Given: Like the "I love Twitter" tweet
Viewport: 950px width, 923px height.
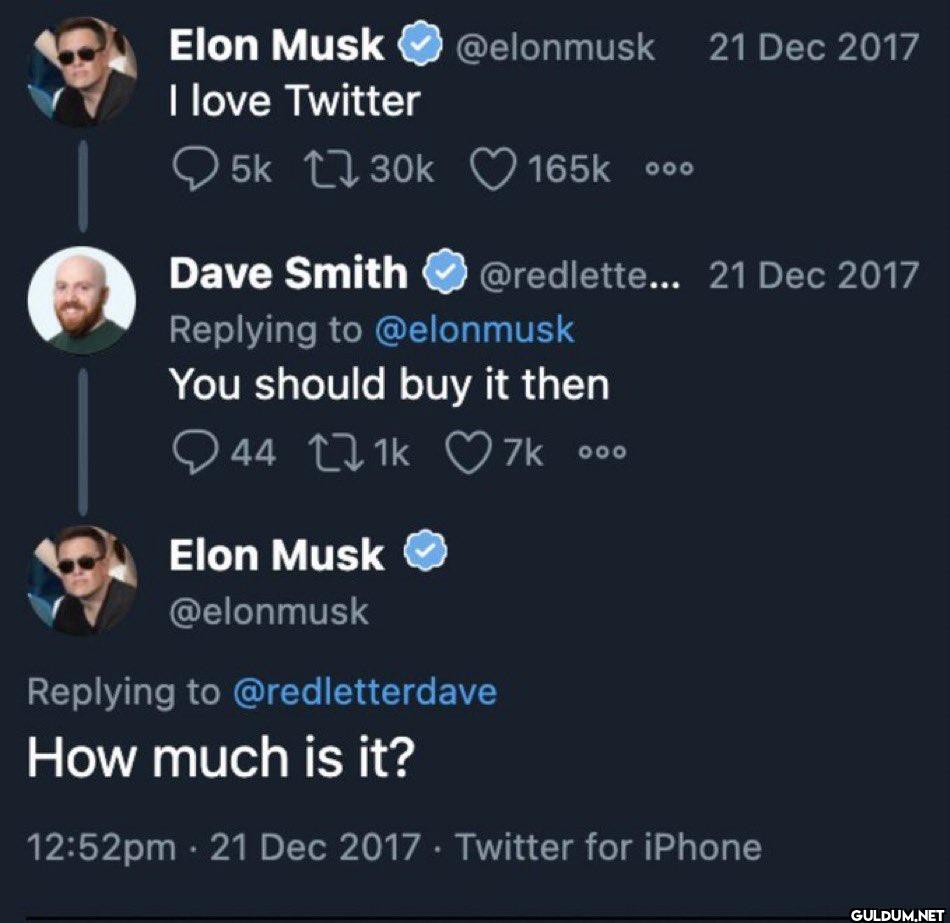Looking at the screenshot, I should 494,168.
